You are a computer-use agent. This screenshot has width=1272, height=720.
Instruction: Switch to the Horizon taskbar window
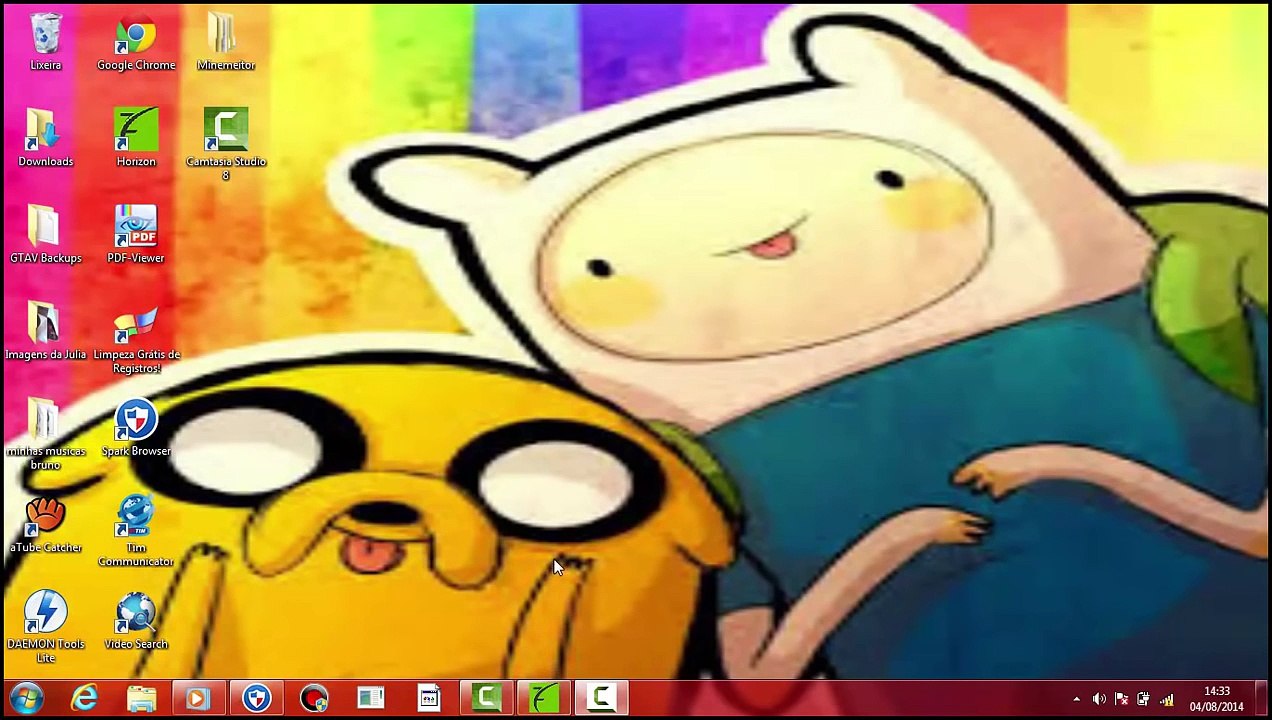click(544, 699)
